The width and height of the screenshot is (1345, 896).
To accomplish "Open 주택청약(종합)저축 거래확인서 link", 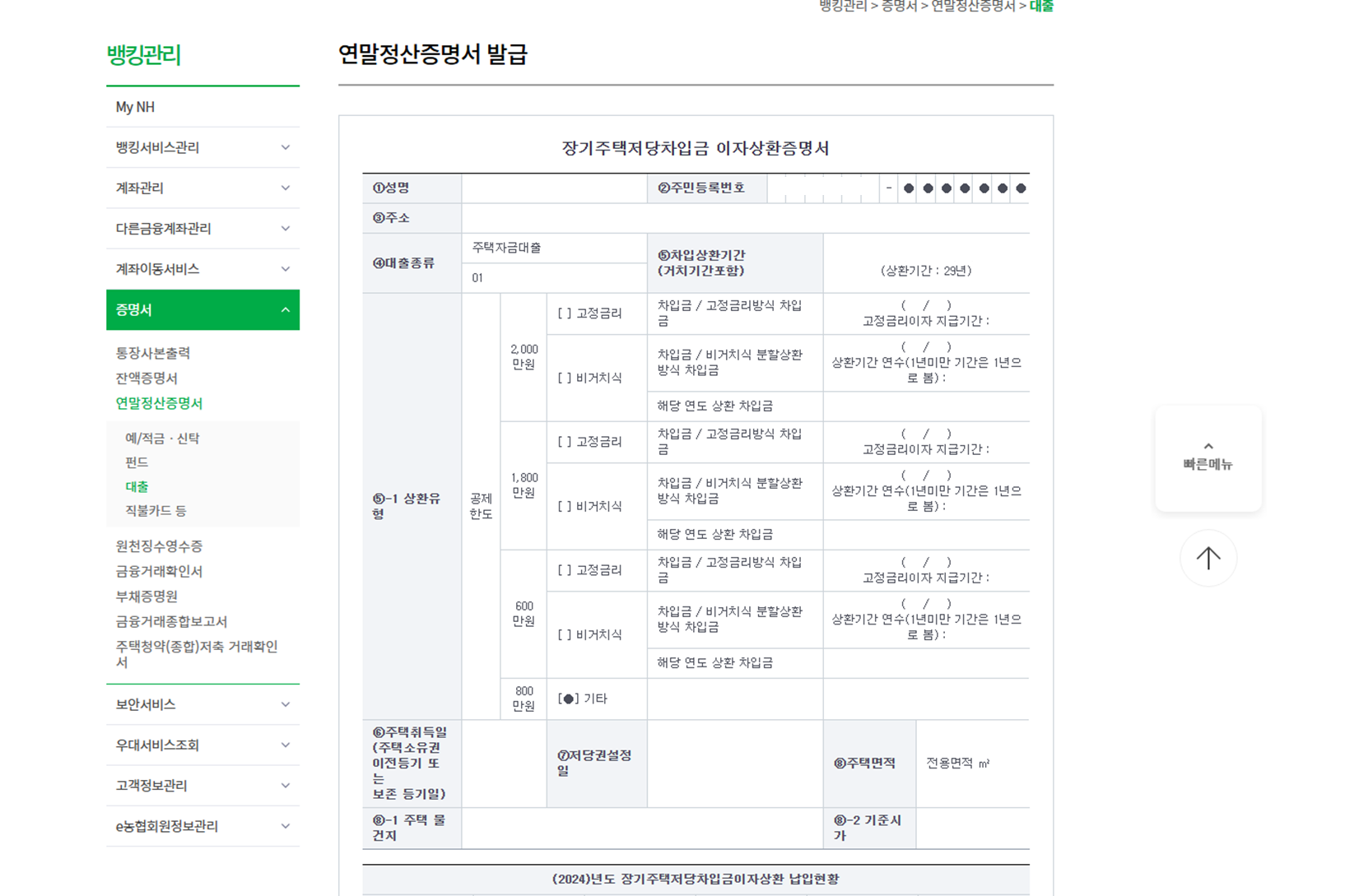I will 197,654.
